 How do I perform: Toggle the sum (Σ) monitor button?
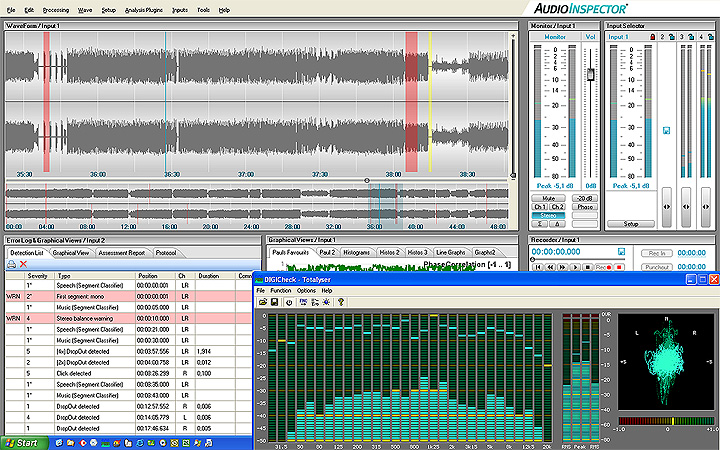tap(540, 224)
